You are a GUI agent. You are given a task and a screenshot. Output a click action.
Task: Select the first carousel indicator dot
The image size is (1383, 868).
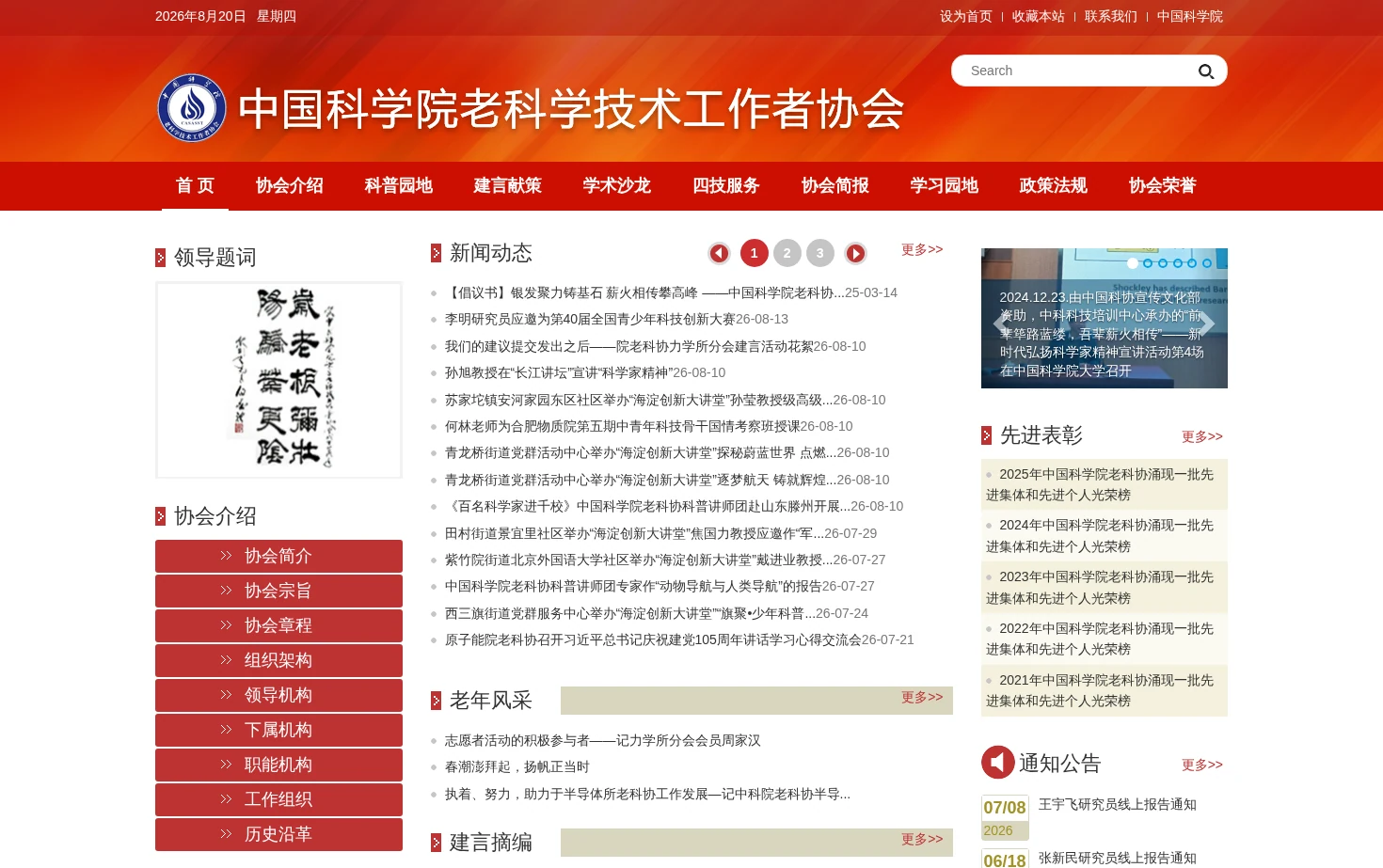1133,263
